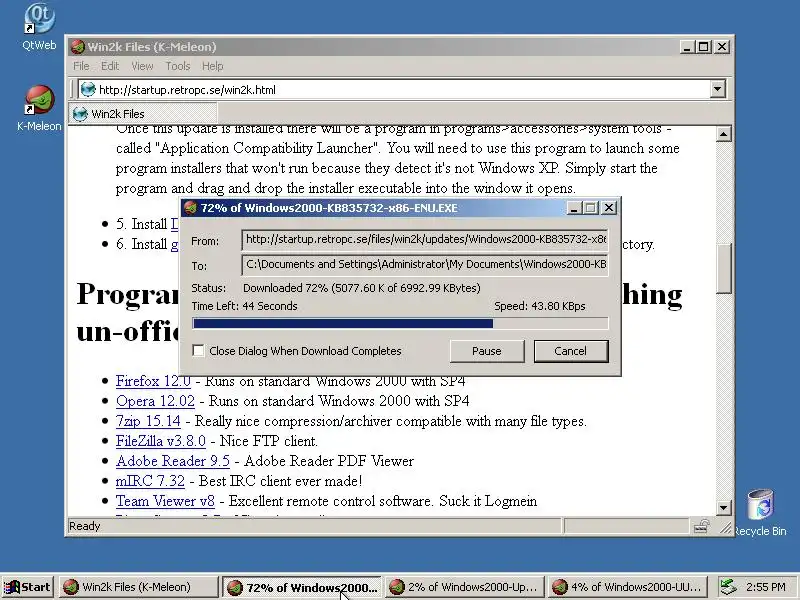800x600 pixels.
Task: Click the download progress bar
Action: 401,323
